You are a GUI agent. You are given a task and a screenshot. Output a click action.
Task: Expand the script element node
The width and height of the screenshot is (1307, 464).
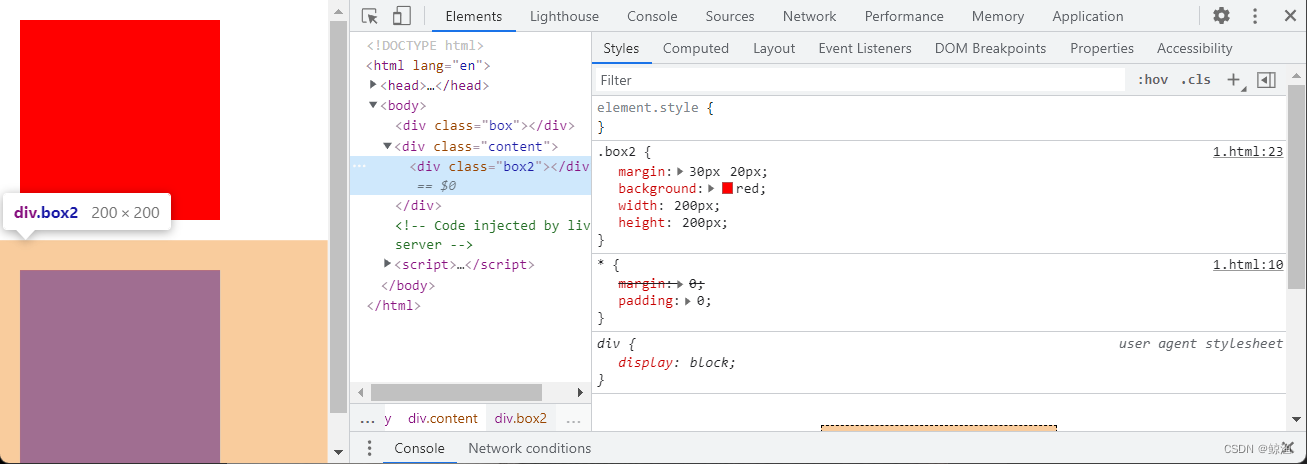388,264
